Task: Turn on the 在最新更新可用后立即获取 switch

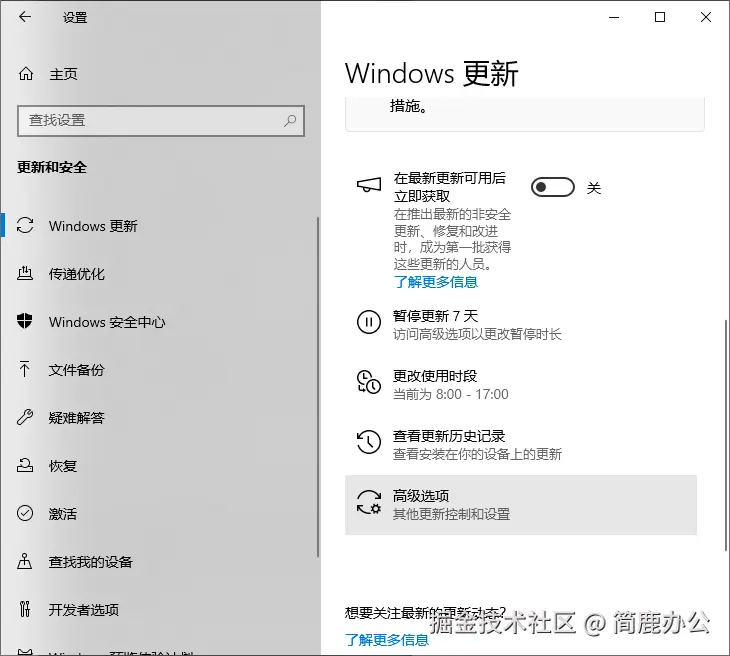Action: click(x=553, y=187)
